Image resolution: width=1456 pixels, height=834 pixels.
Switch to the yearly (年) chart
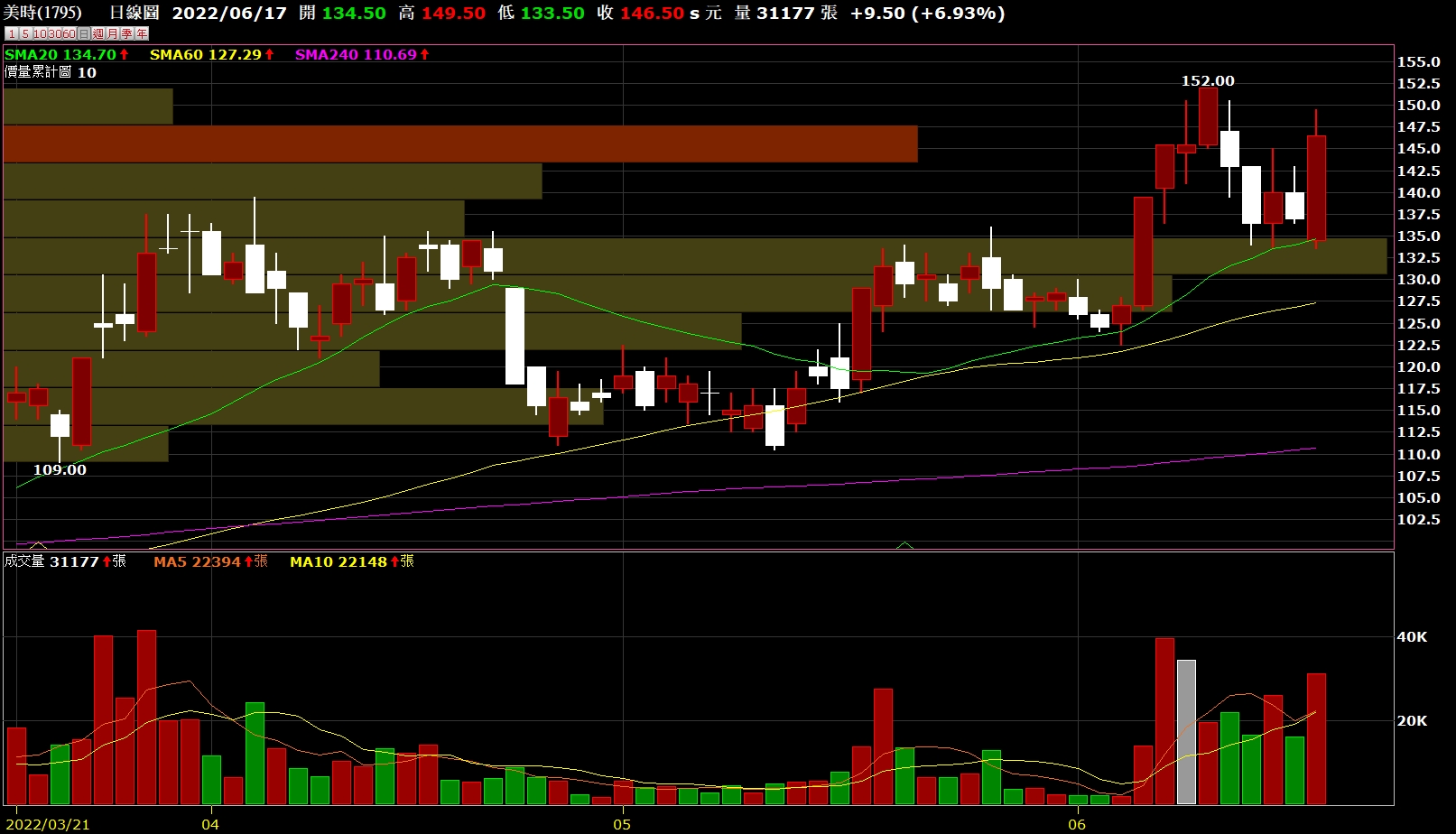point(142,33)
